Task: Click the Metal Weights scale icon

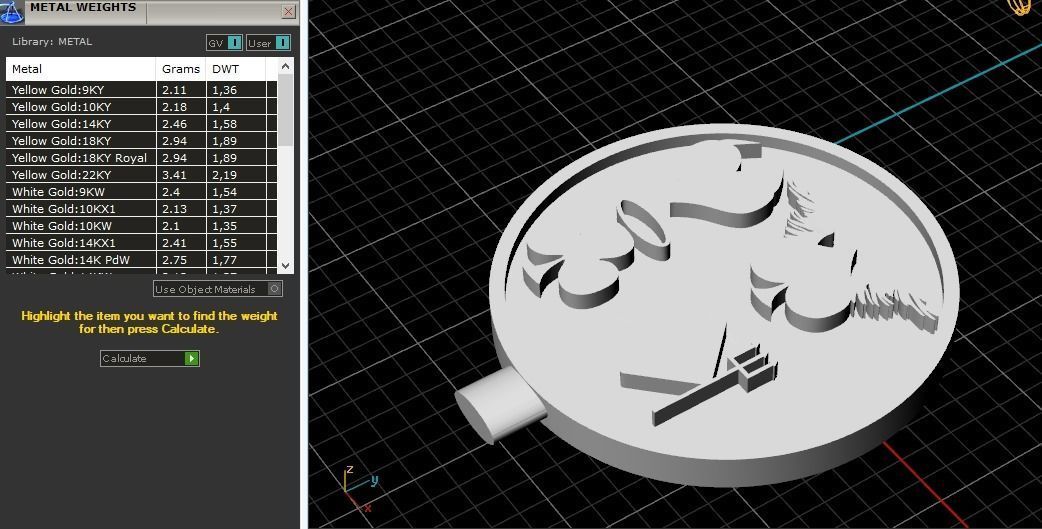Action: pyautogui.click(x=11, y=12)
